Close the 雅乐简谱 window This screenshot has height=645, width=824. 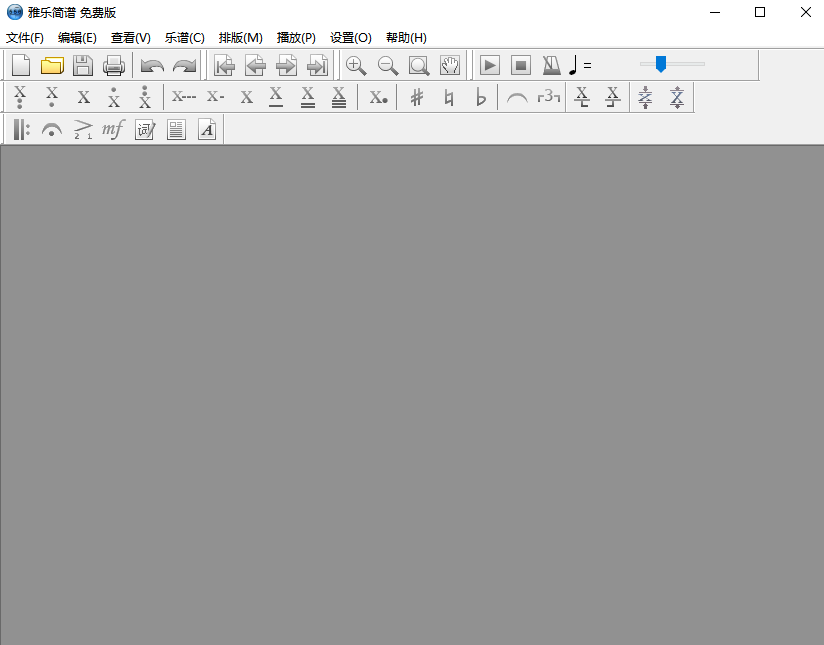[806, 12]
